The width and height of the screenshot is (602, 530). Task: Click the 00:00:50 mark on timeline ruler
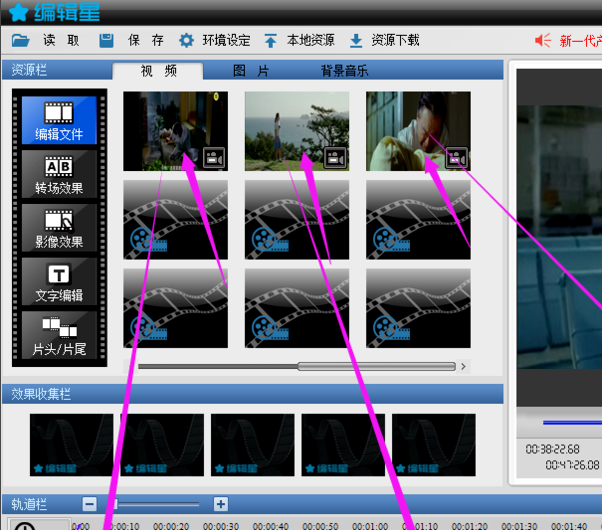320,526
